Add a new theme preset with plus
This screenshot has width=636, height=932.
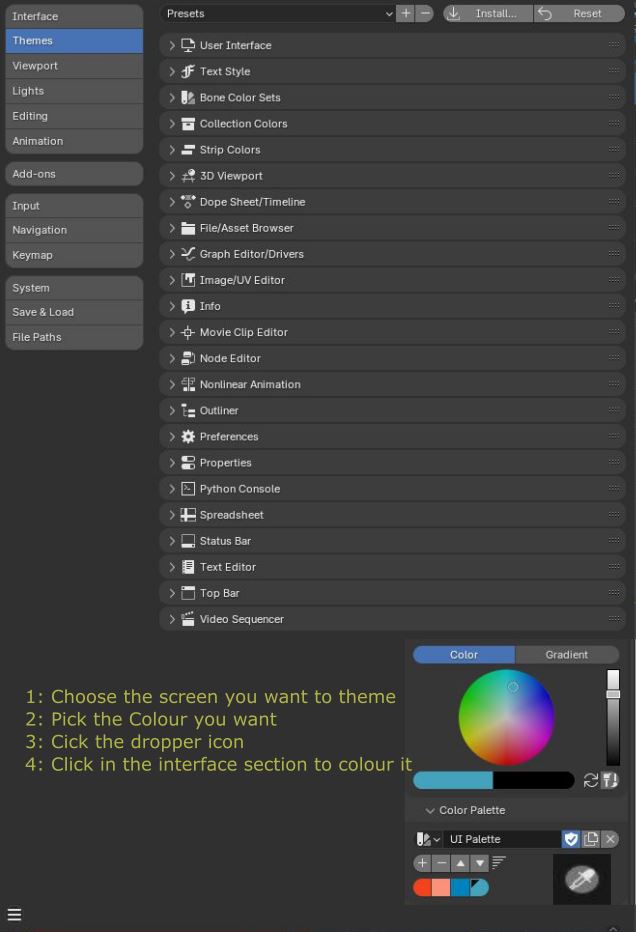point(406,13)
